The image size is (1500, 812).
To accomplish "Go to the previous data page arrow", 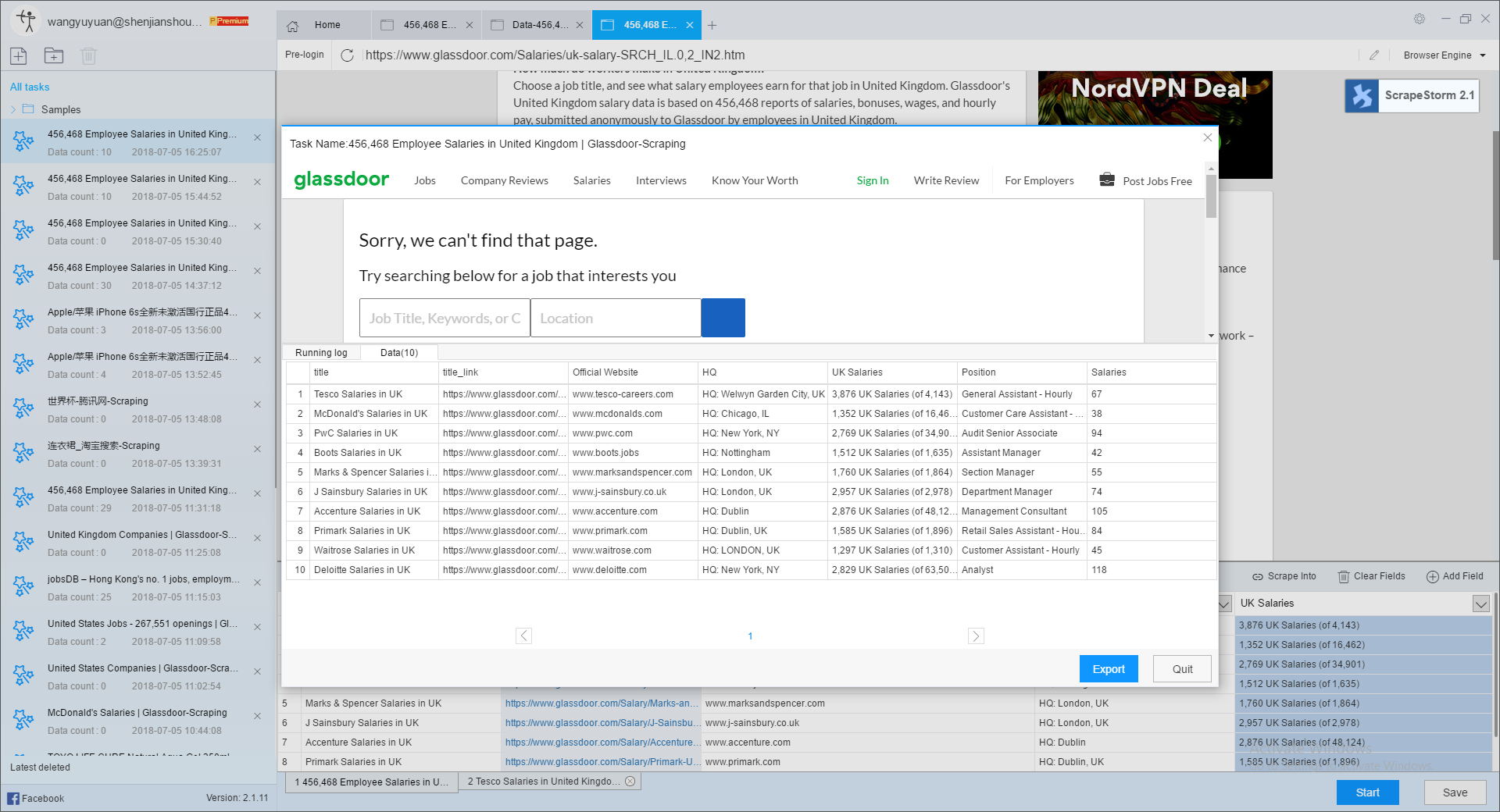I will tap(523, 636).
